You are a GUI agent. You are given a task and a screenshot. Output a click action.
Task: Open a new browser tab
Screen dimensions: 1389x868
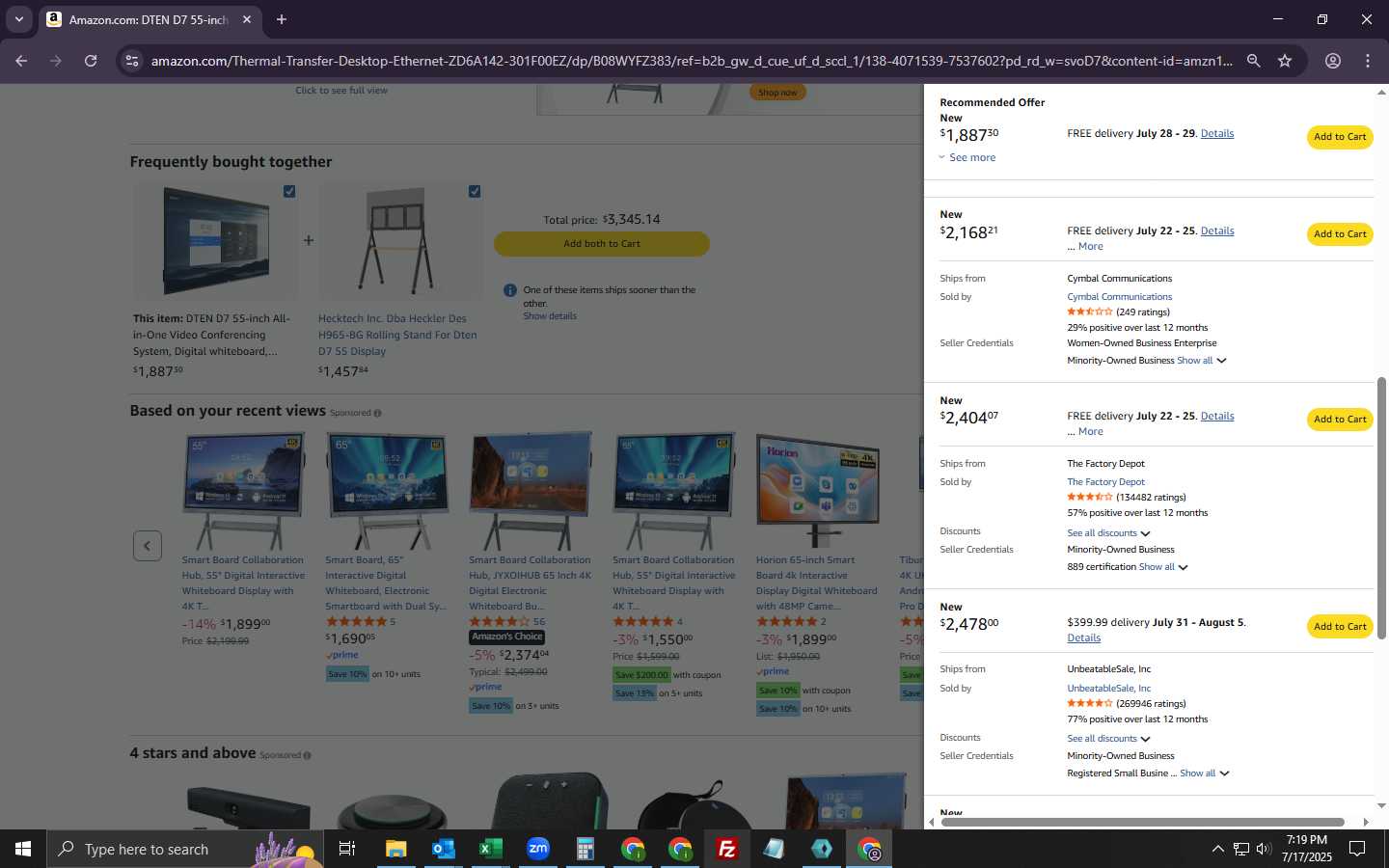pyautogui.click(x=282, y=19)
